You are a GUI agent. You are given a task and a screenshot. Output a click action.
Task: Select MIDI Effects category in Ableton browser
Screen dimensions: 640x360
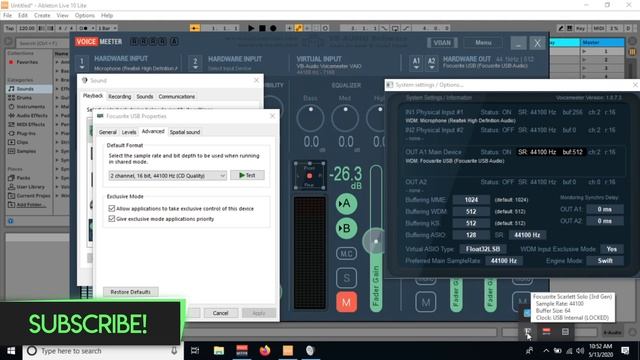tap(29, 124)
